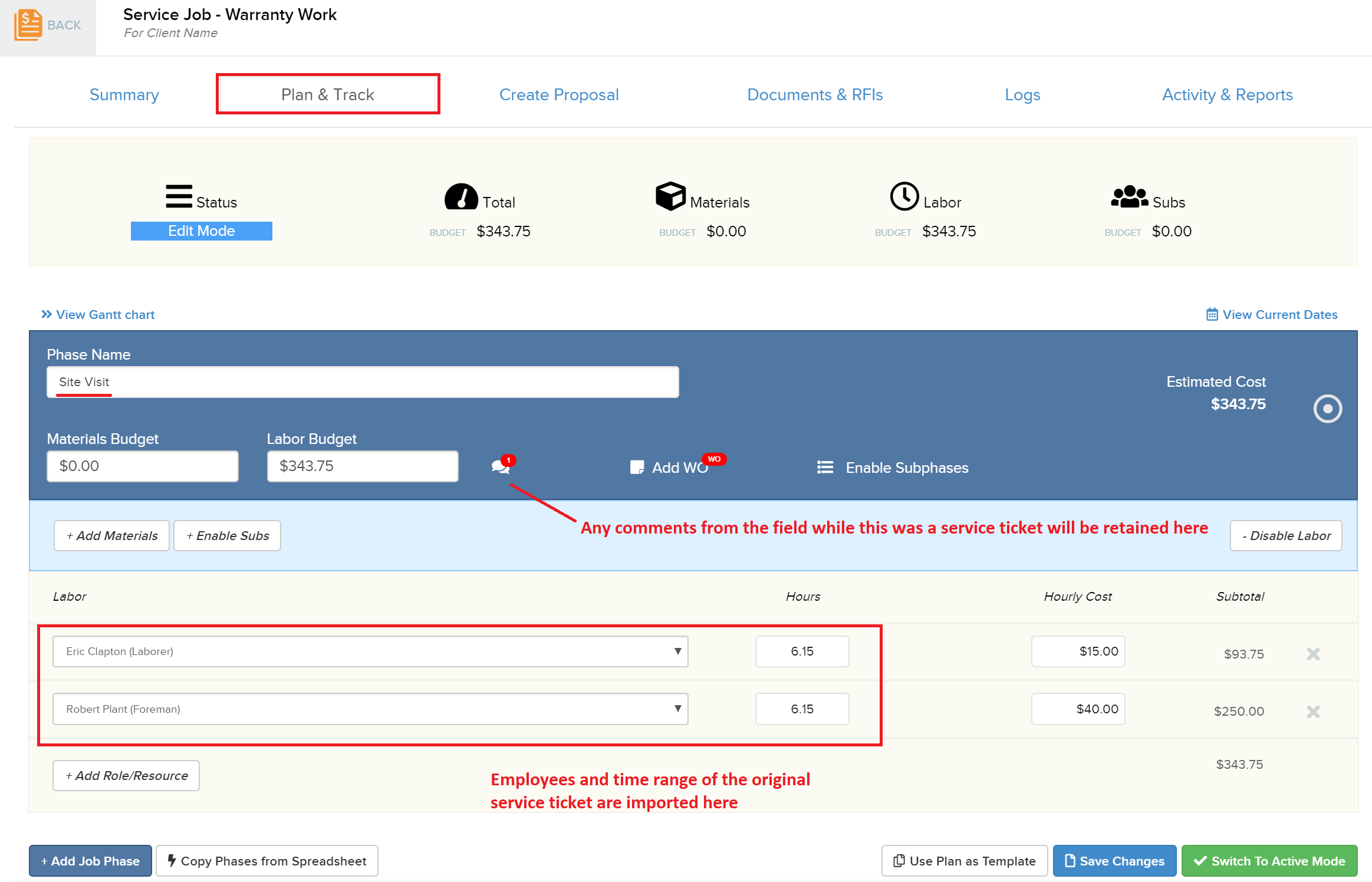Click the orange invoice logo icon
This screenshot has height=882, width=1372.
point(28,25)
